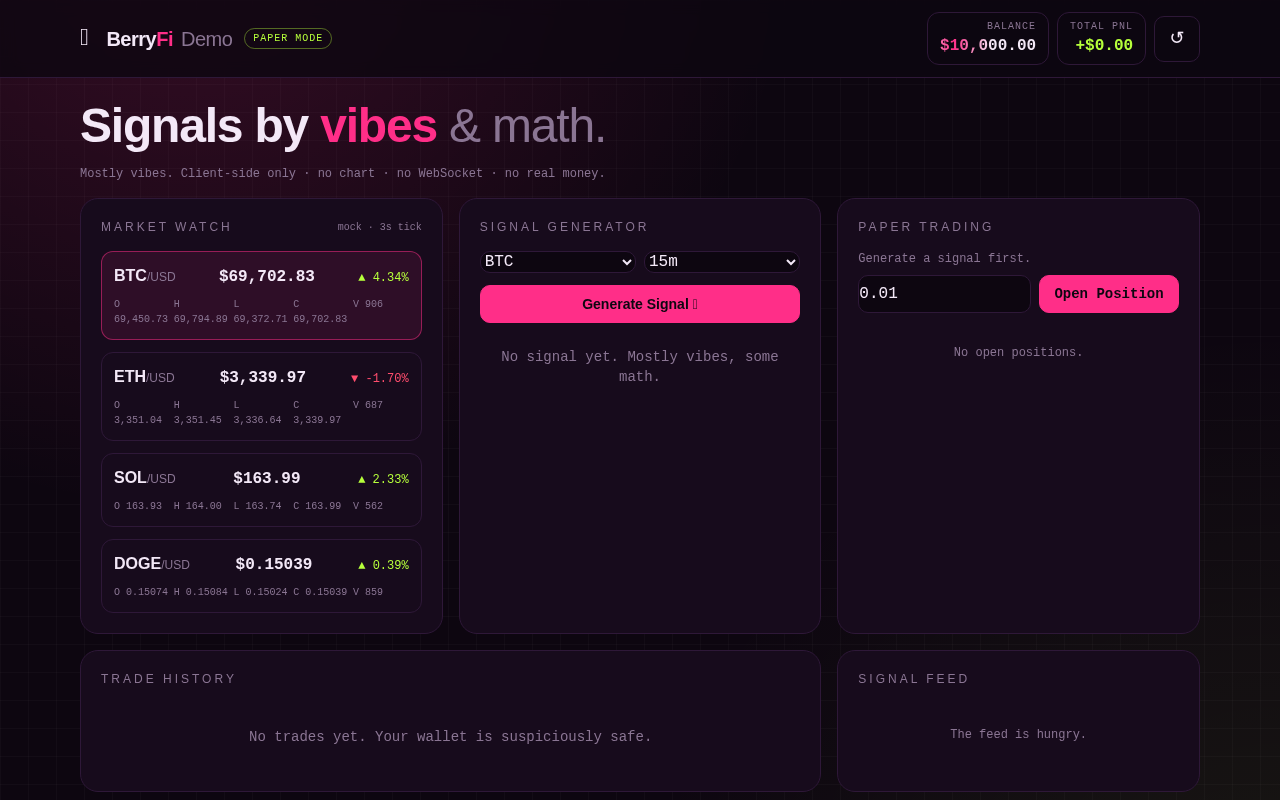Click the "No signal yet" message
The width and height of the screenshot is (1280, 800).
click(640, 367)
